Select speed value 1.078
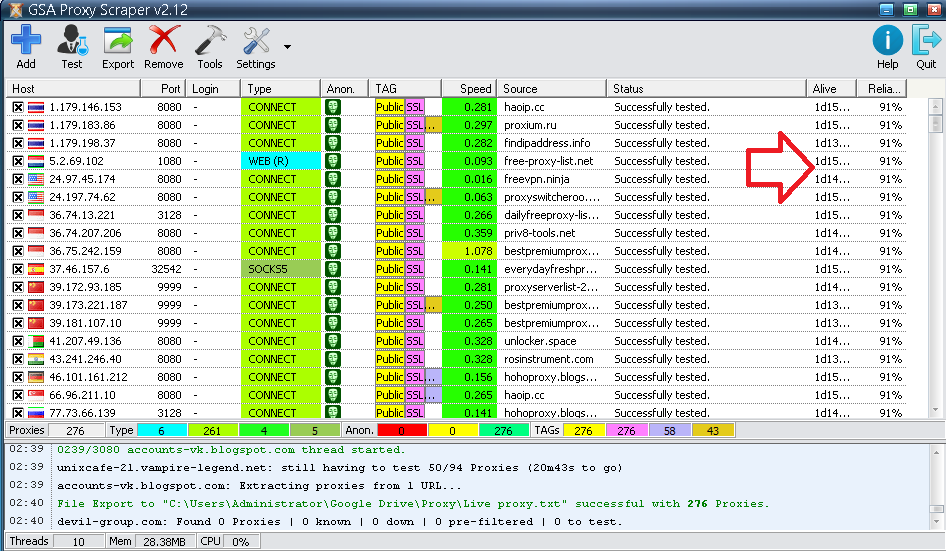 coord(469,251)
